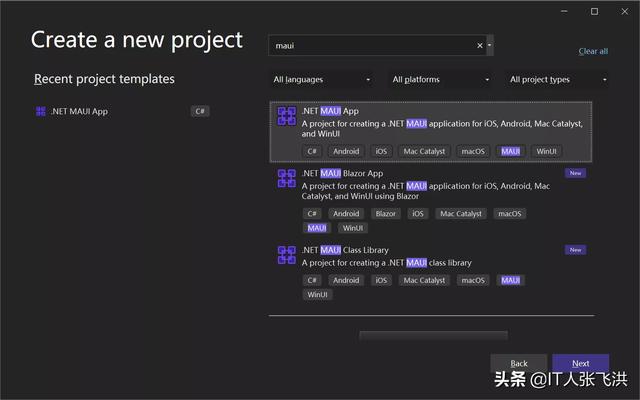
Task: Click the New badge on MAUI Blazor App
Action: click(576, 173)
